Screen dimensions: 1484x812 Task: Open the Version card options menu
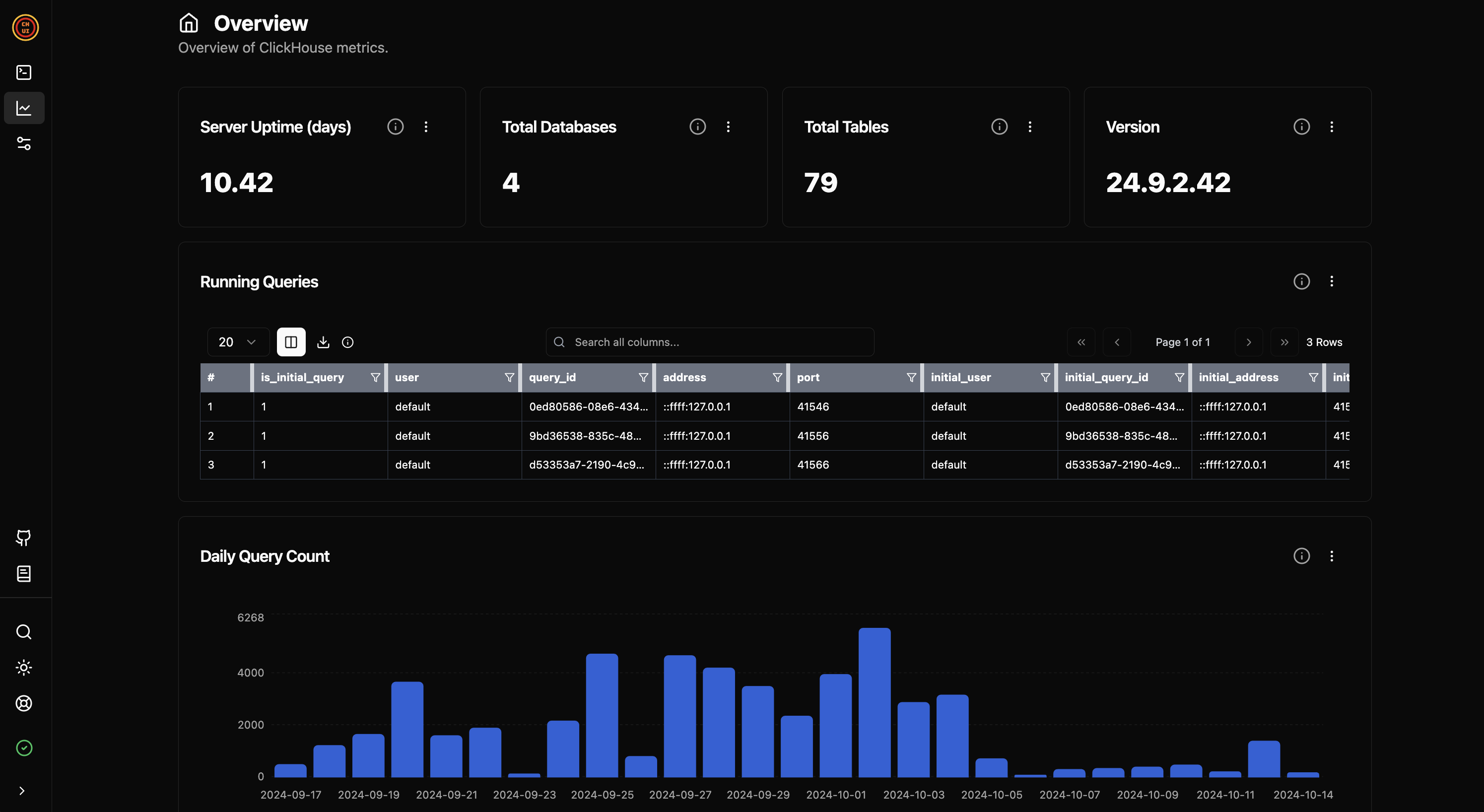click(1332, 127)
